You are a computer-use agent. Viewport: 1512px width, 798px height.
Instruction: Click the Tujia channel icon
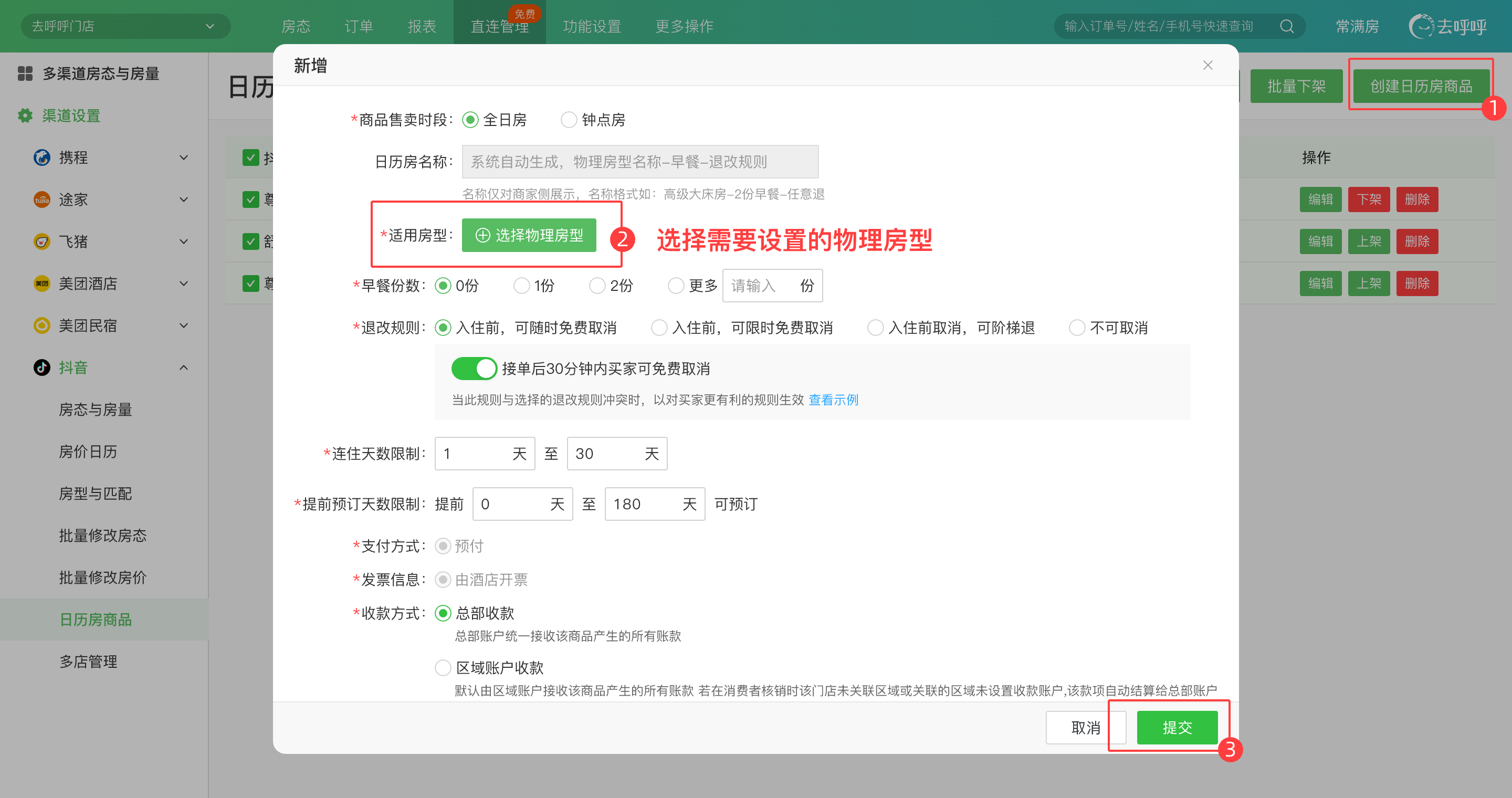tap(41, 199)
